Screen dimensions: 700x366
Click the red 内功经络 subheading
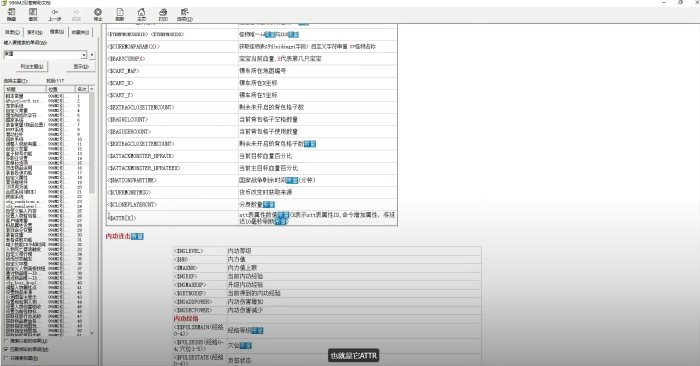point(186,319)
